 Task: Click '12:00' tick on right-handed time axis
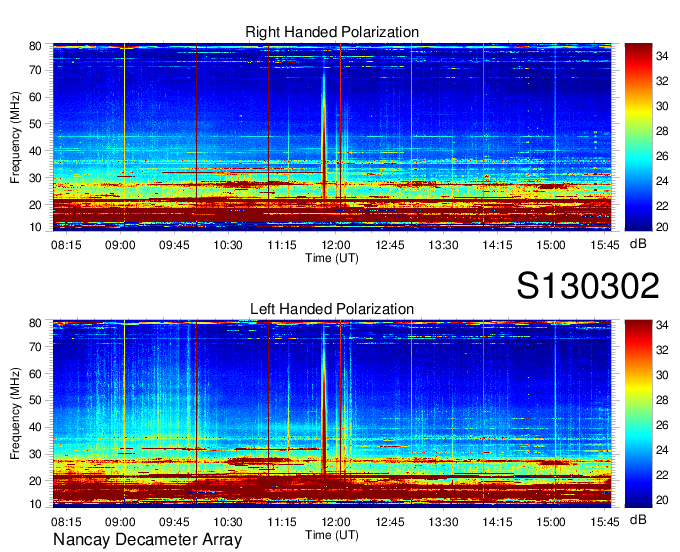tap(336, 245)
